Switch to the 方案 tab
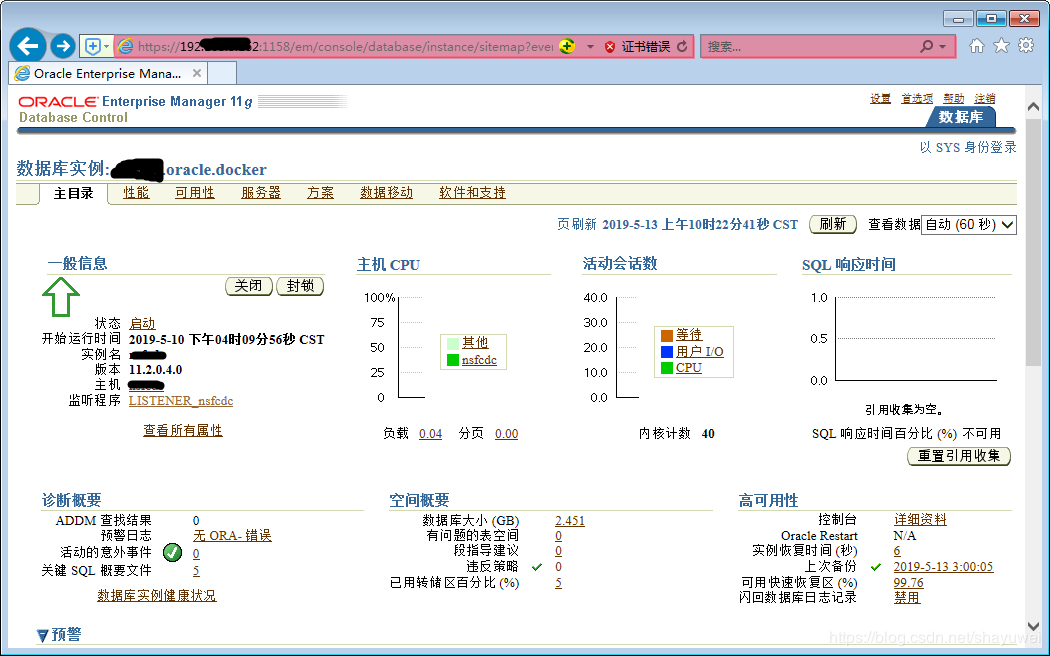This screenshot has height=656, width=1050. tap(320, 193)
